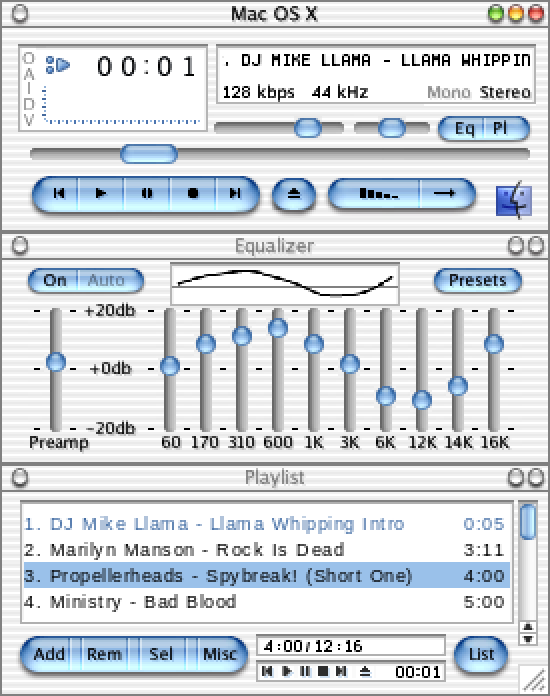550x696 pixels.
Task: Click the playlist scrollbar thumb
Action: click(527, 522)
